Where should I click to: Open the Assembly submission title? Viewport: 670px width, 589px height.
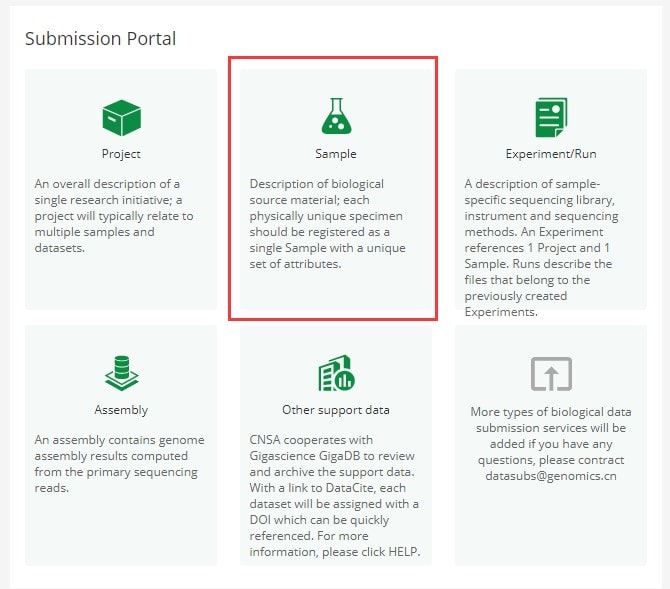(121, 410)
